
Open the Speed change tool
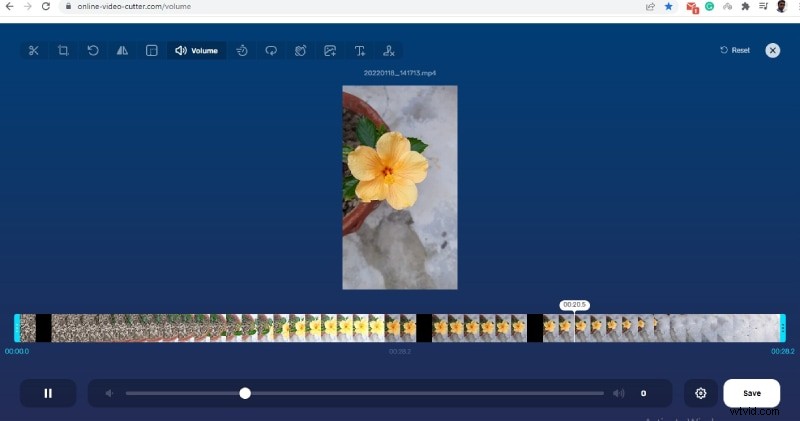(242, 51)
